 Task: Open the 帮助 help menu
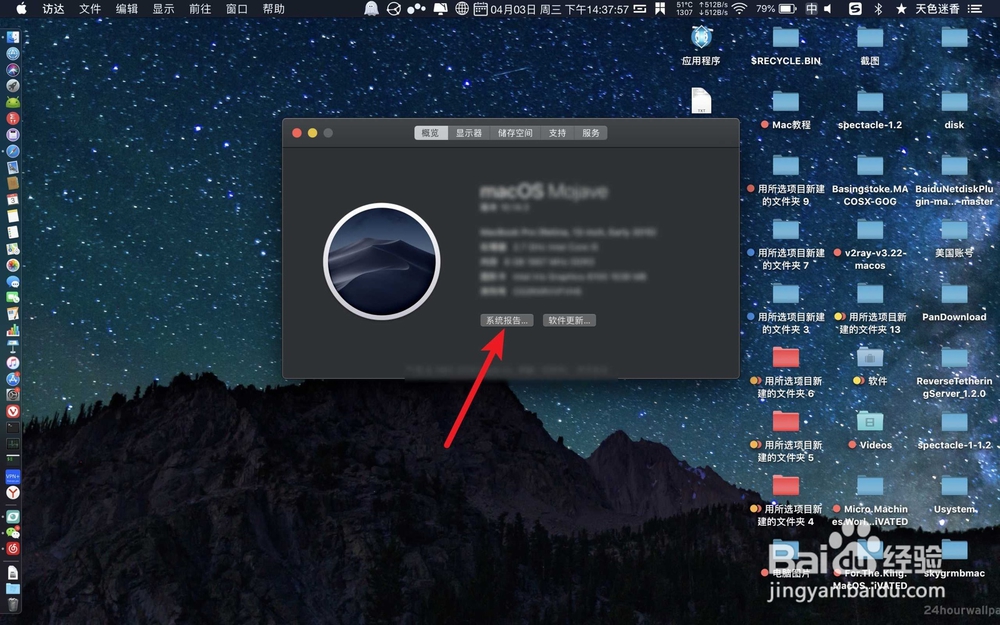(274, 9)
